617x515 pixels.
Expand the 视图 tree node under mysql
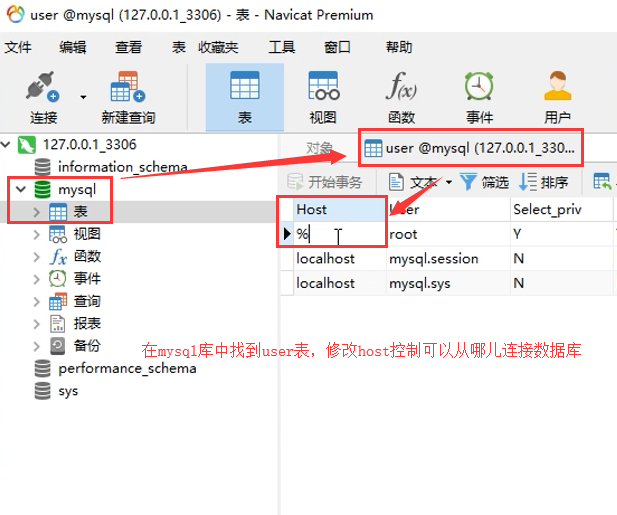[x=37, y=234]
